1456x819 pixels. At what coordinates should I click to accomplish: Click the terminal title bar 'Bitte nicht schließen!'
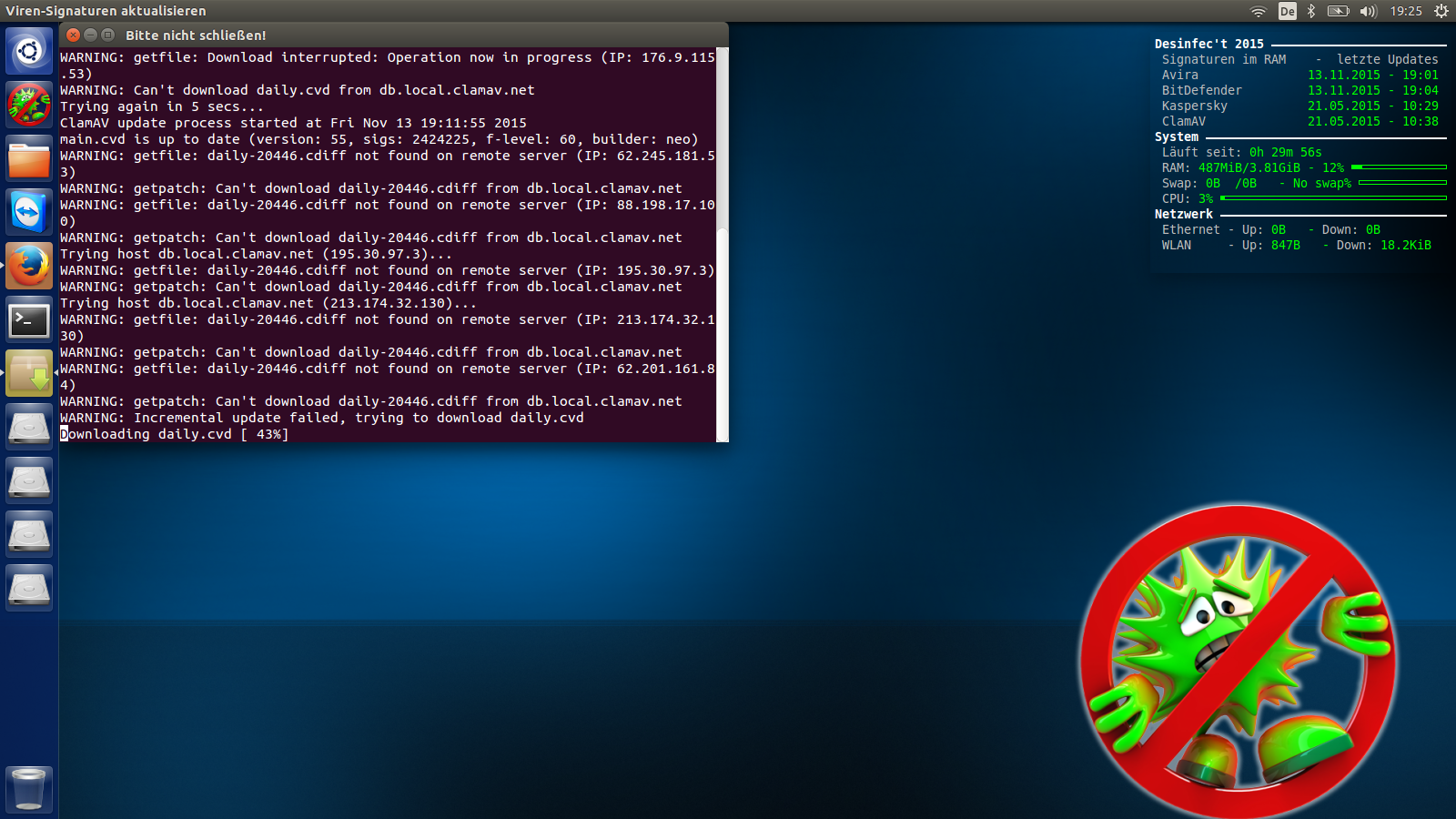pos(196,35)
